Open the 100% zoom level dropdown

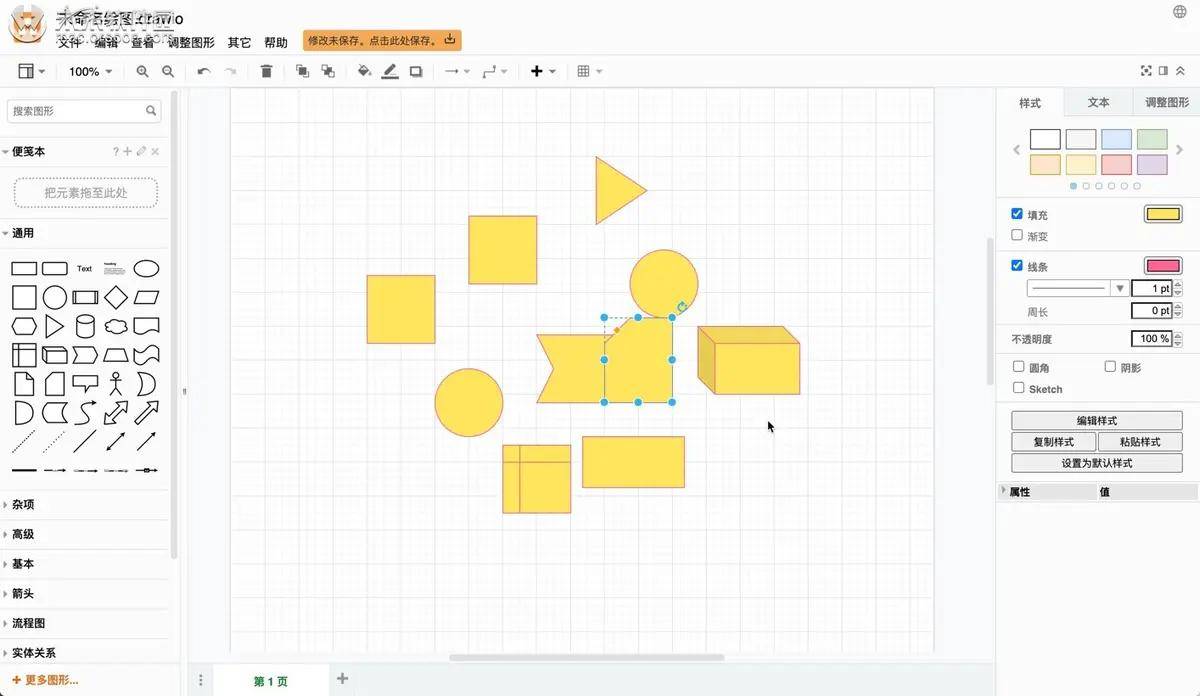coord(89,71)
